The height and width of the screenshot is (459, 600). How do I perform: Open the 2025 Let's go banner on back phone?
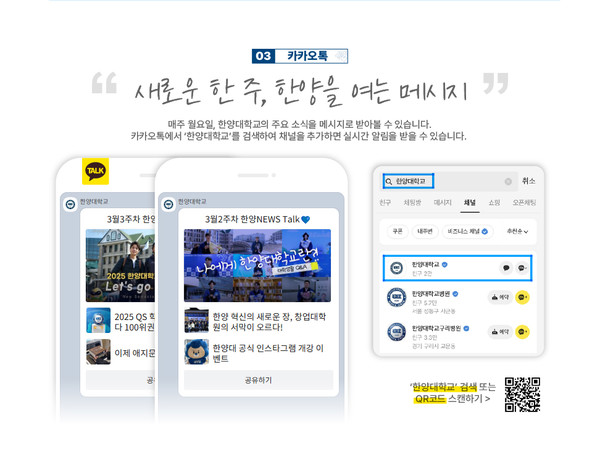pyautogui.click(x=120, y=265)
